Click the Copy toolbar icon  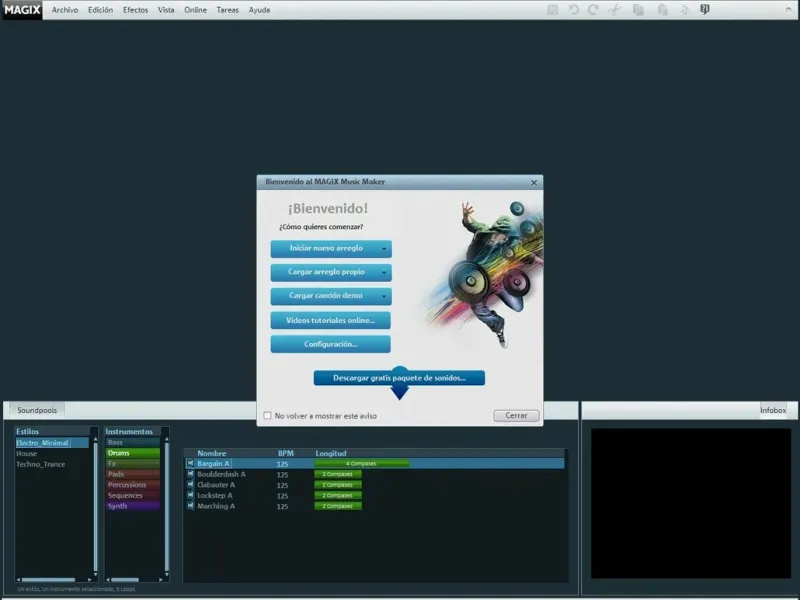click(x=638, y=10)
